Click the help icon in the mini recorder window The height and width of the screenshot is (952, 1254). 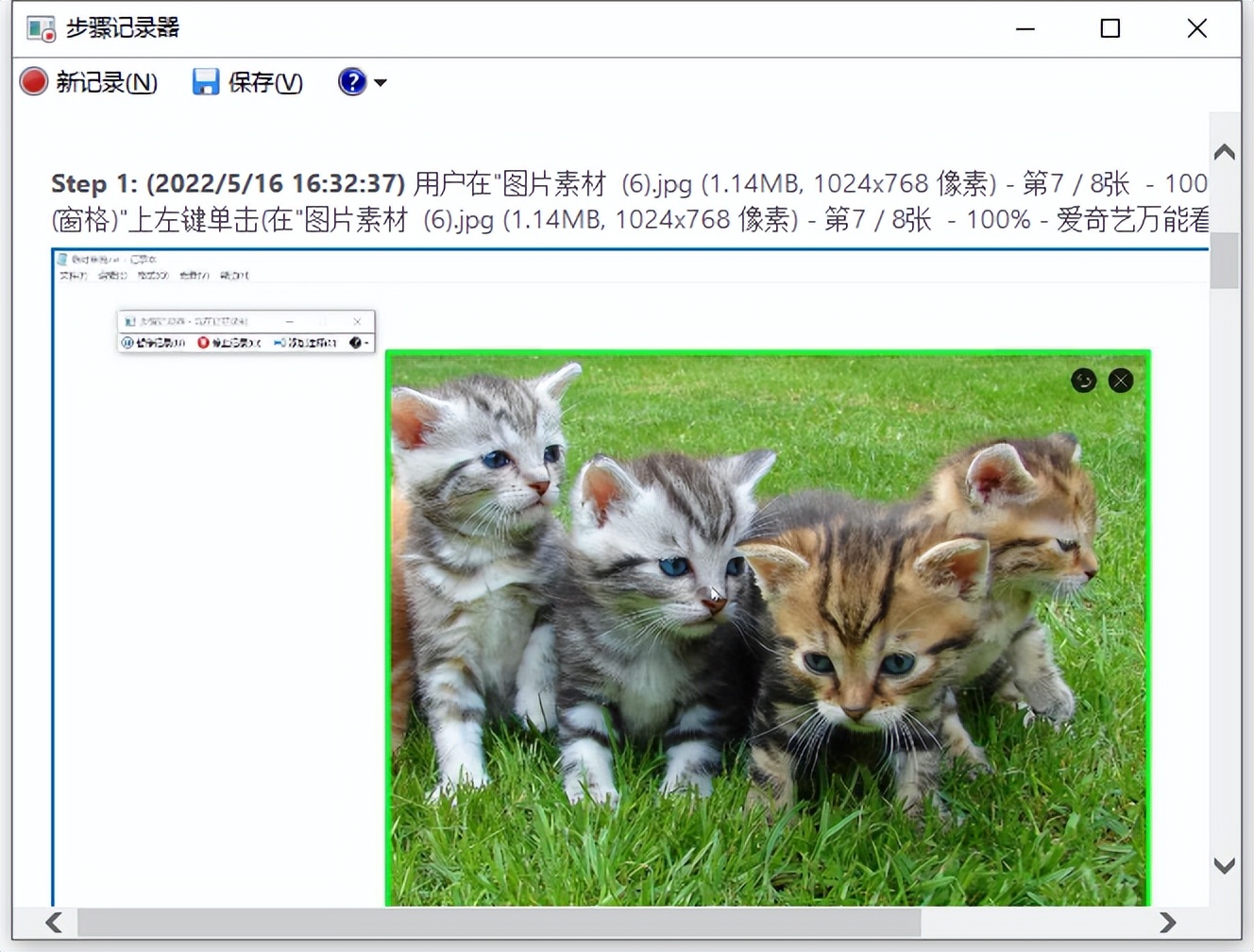coord(354,343)
